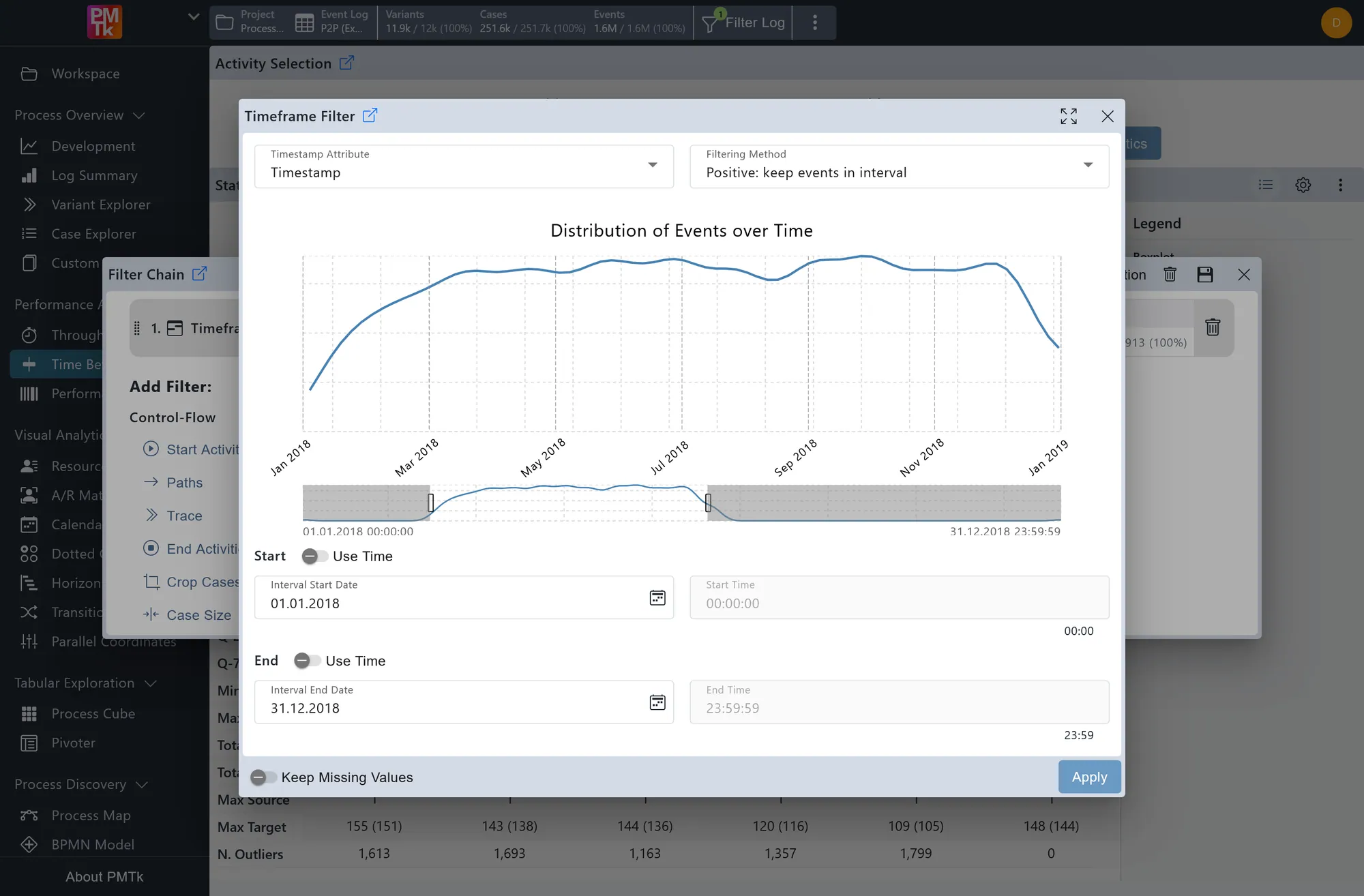This screenshot has width=1364, height=896.
Task: Click the trash icon in Filter Chain header
Action: [1170, 274]
